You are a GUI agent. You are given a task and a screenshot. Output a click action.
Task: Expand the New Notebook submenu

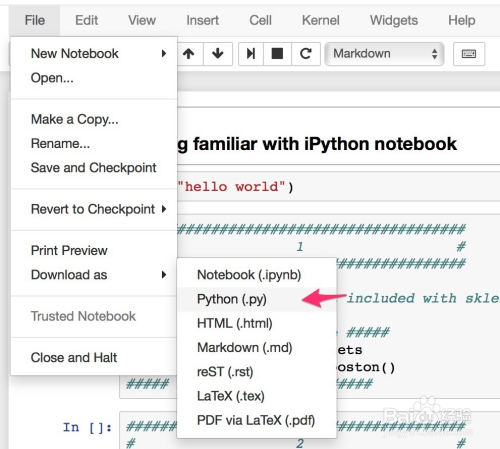[94, 53]
